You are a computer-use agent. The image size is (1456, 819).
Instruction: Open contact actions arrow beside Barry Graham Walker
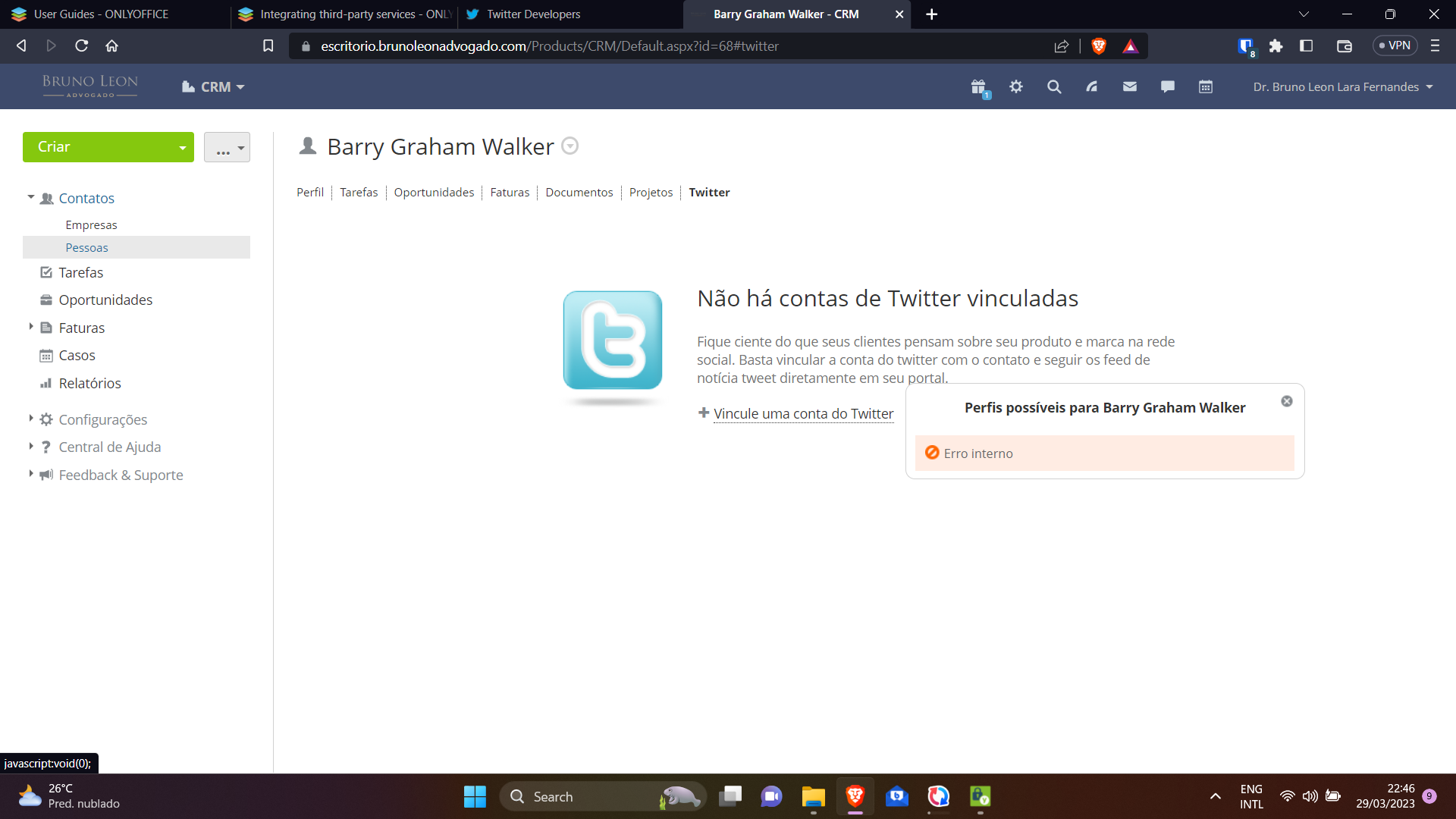pos(570,146)
